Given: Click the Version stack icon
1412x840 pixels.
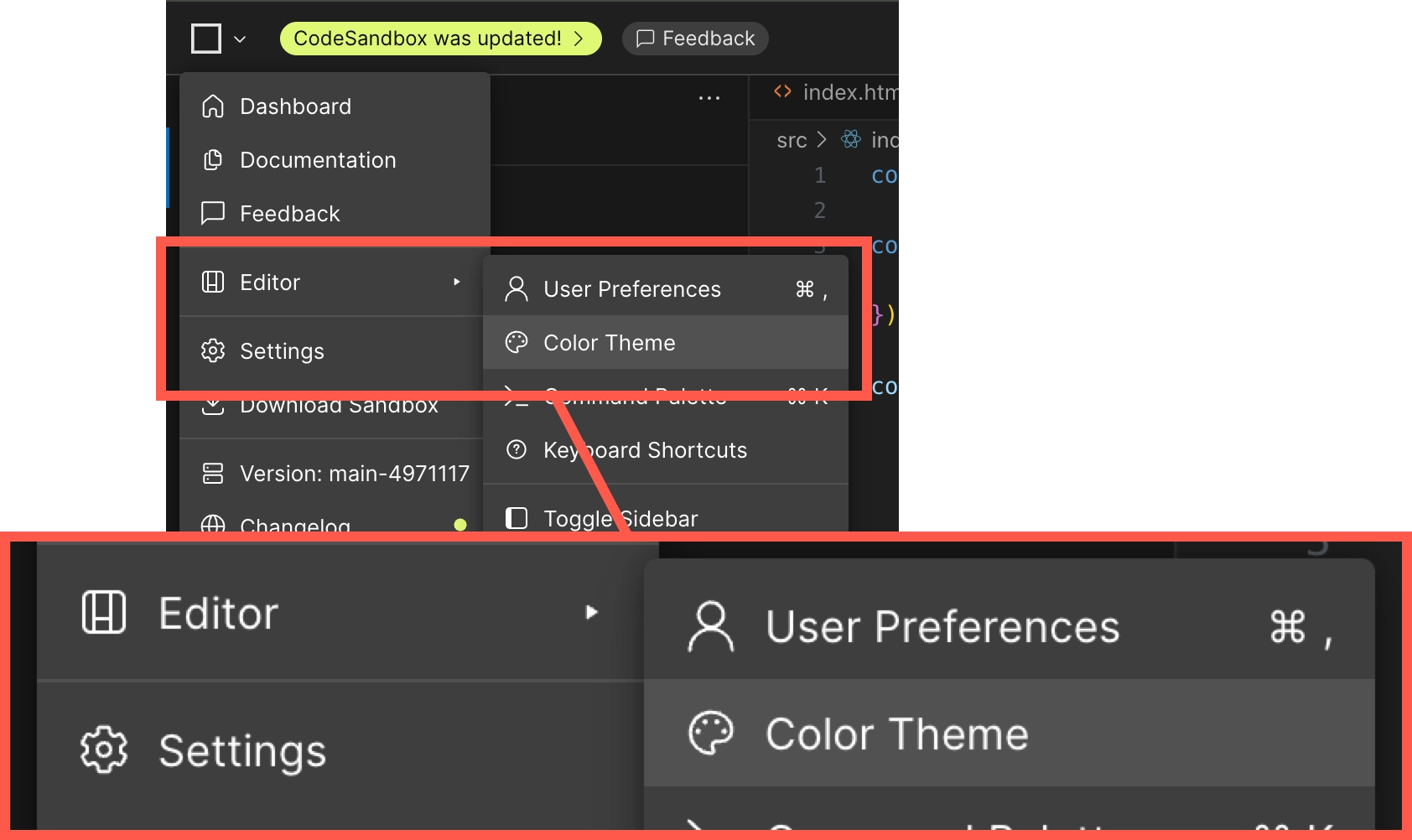Looking at the screenshot, I should (x=213, y=473).
